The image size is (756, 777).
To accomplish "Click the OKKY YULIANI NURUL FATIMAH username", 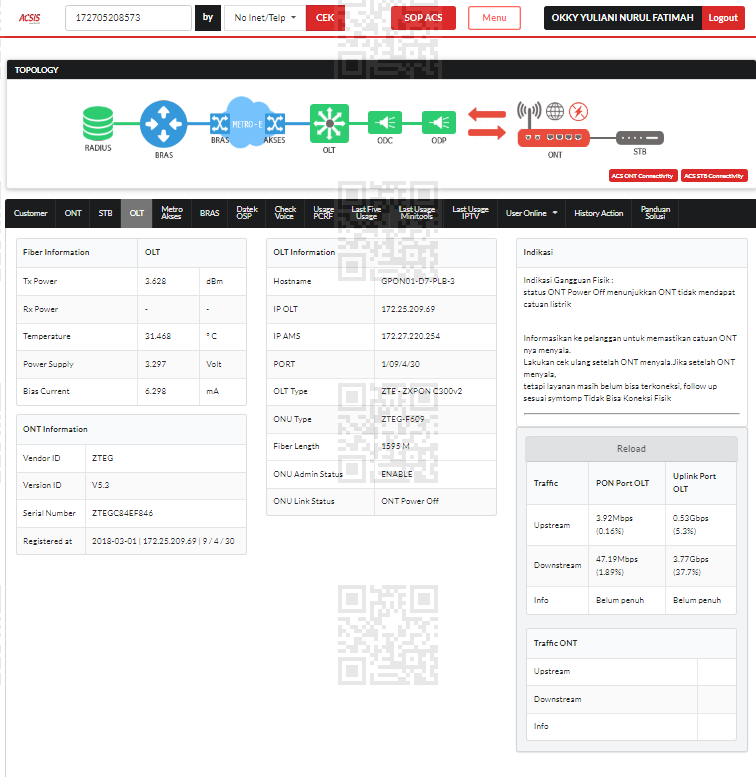I will (622, 18).
